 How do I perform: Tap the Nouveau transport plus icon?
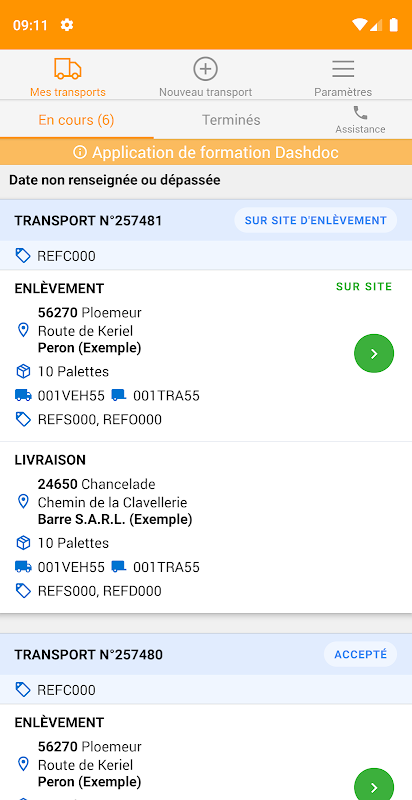(205, 69)
